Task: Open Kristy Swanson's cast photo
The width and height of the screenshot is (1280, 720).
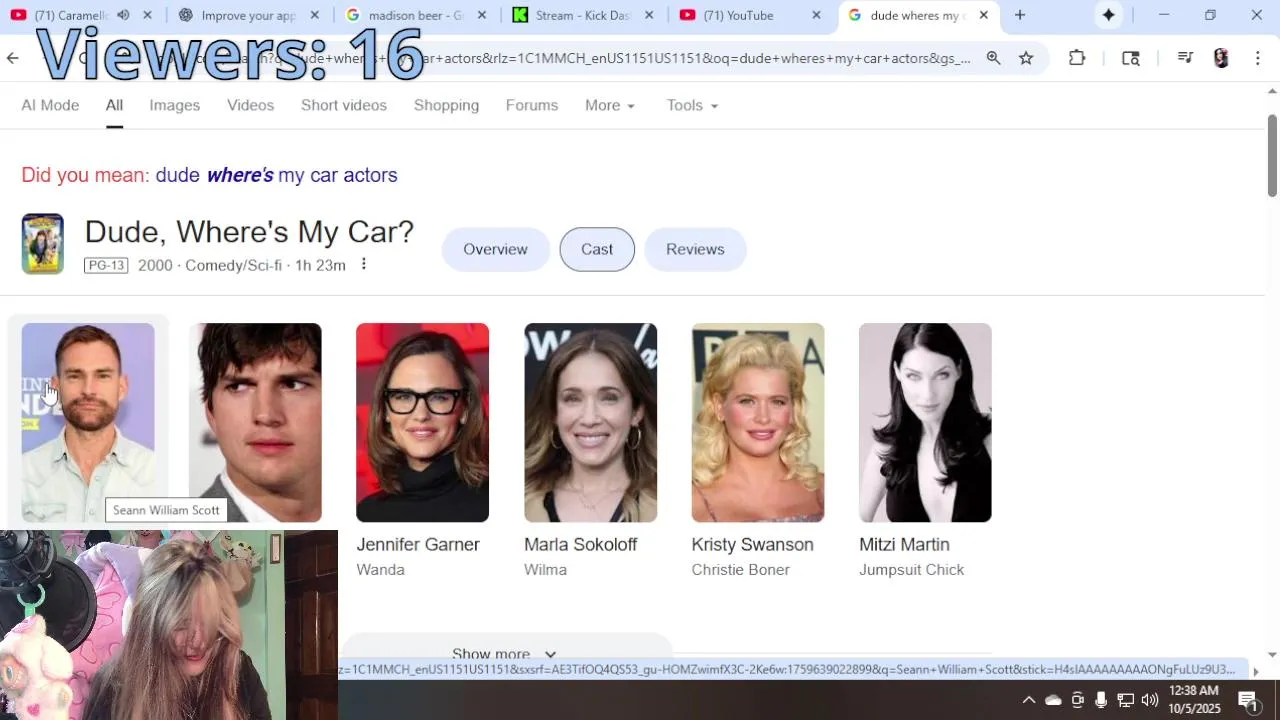Action: (x=758, y=422)
